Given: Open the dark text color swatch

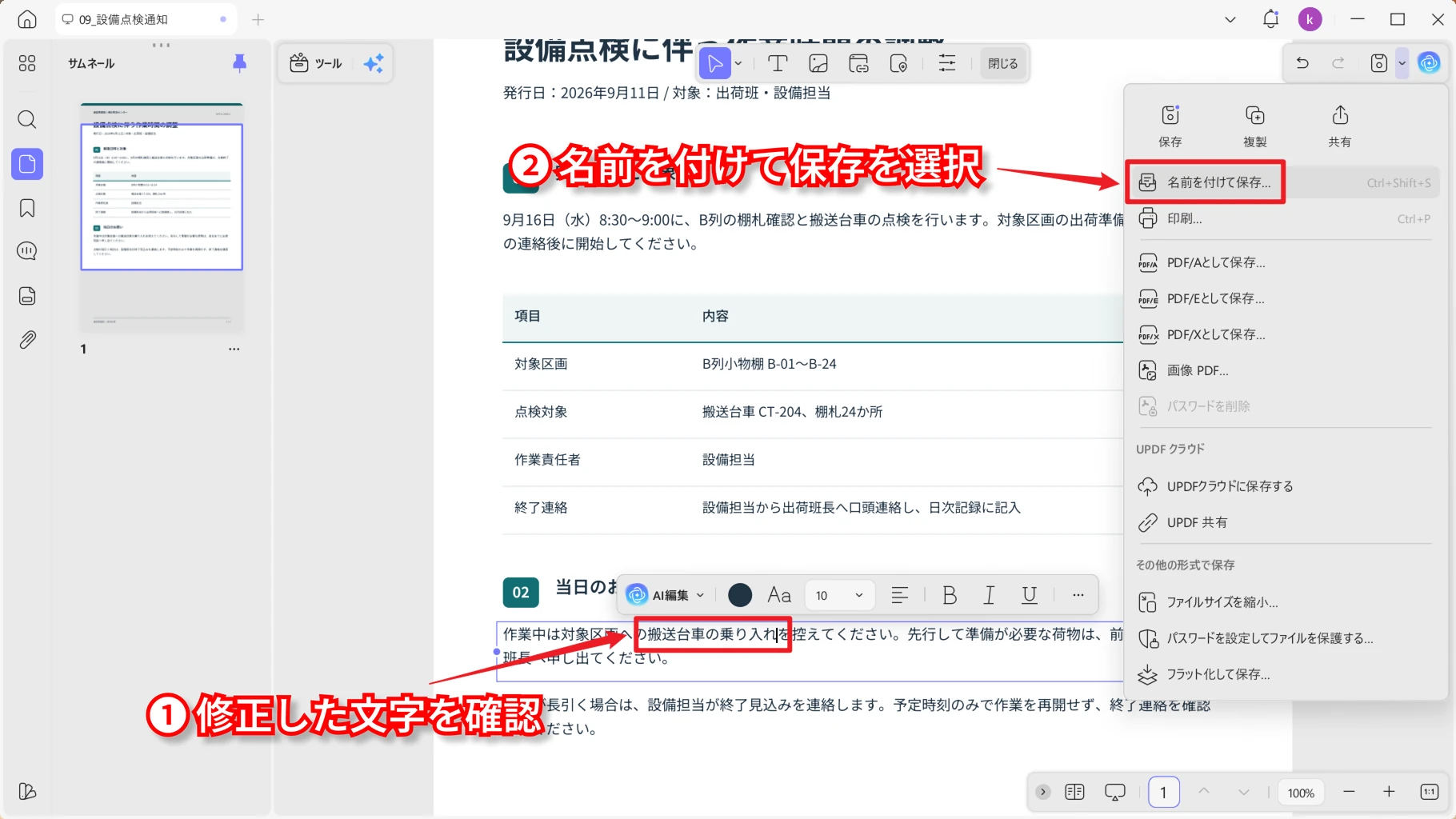Looking at the screenshot, I should pos(740,595).
